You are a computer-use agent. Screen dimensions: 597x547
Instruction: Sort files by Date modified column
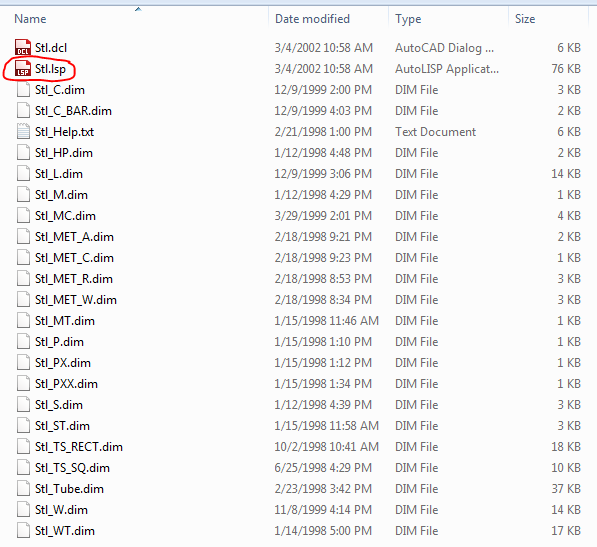[312, 19]
